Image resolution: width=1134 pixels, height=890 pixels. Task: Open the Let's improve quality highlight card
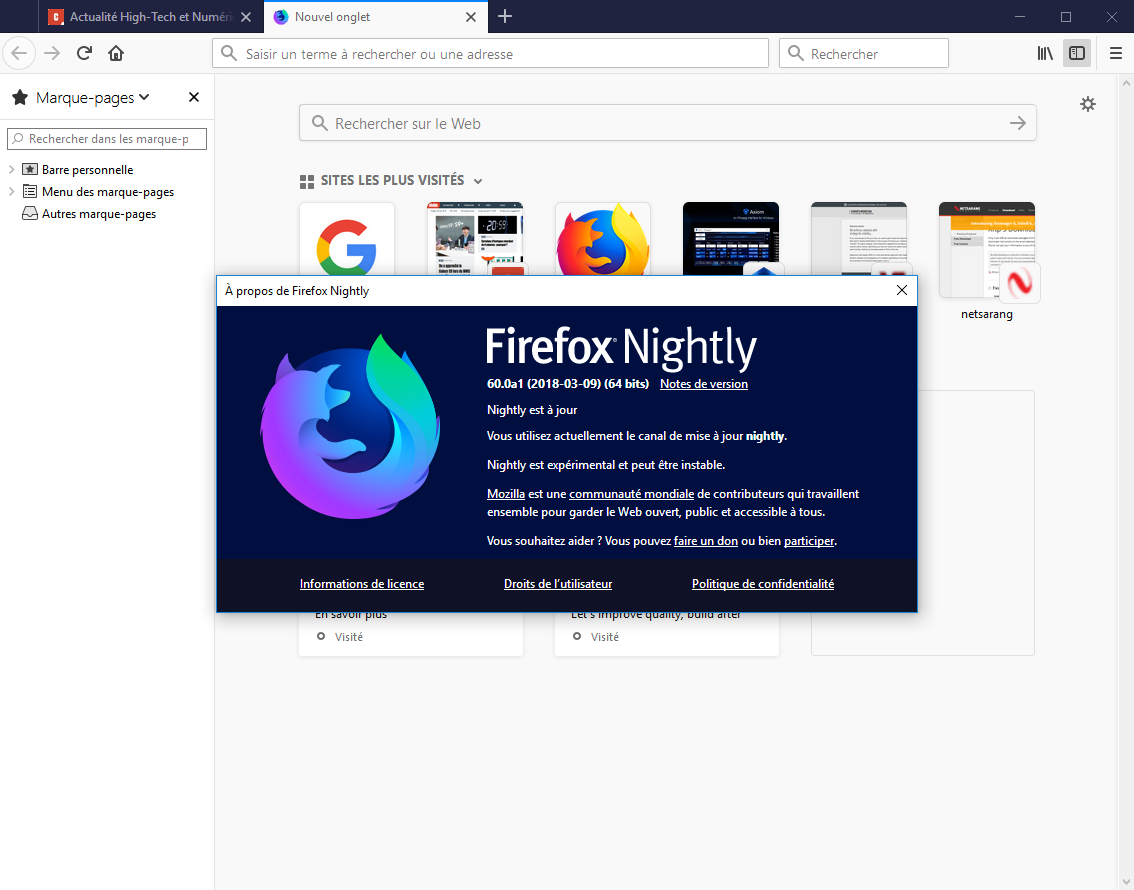click(667, 634)
